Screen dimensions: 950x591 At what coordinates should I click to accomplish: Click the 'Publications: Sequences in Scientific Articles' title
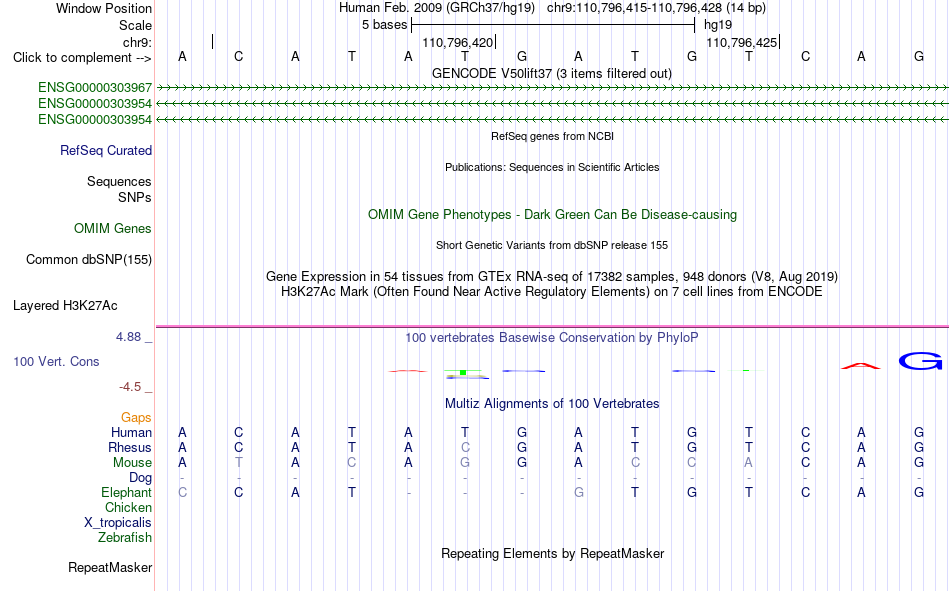[552, 167]
